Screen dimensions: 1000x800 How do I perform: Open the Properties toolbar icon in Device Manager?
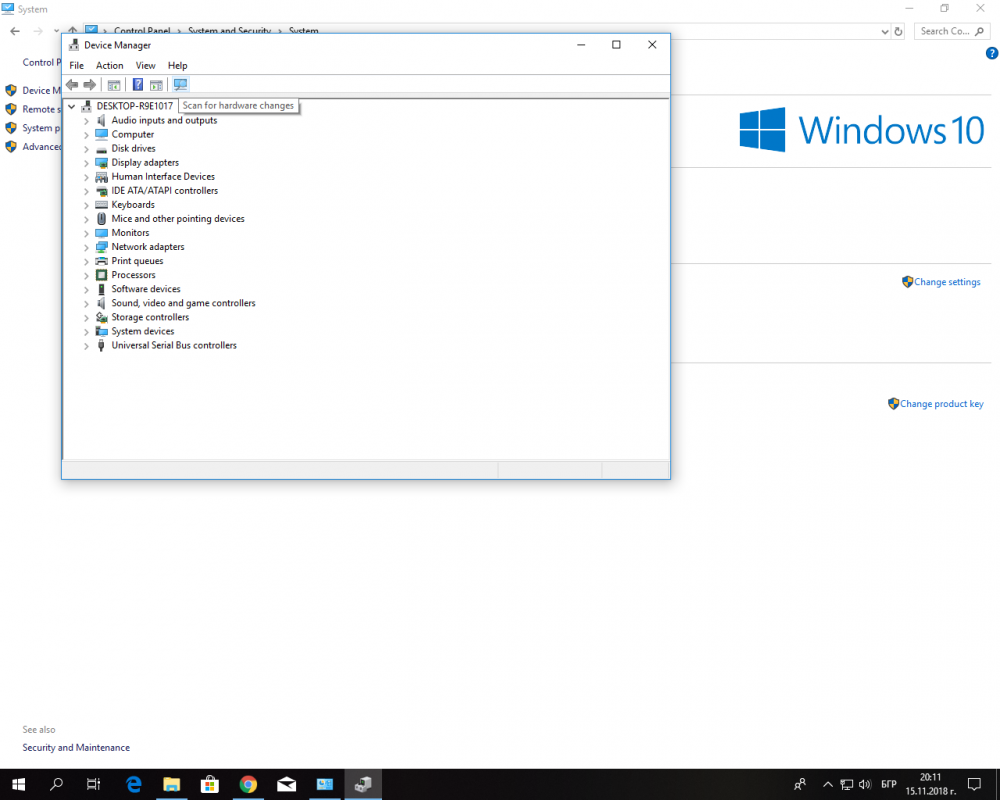pyautogui.click(x=114, y=85)
